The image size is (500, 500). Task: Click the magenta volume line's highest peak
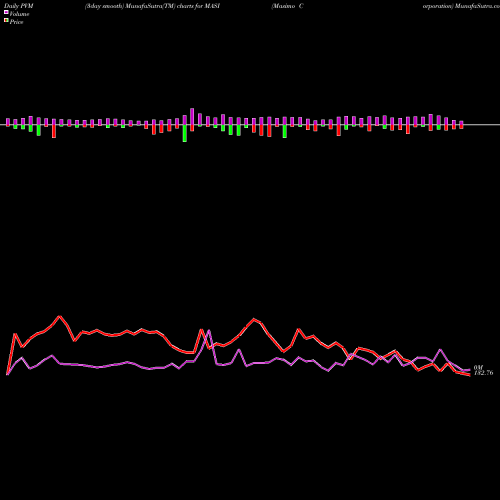pyautogui.click(x=209, y=330)
